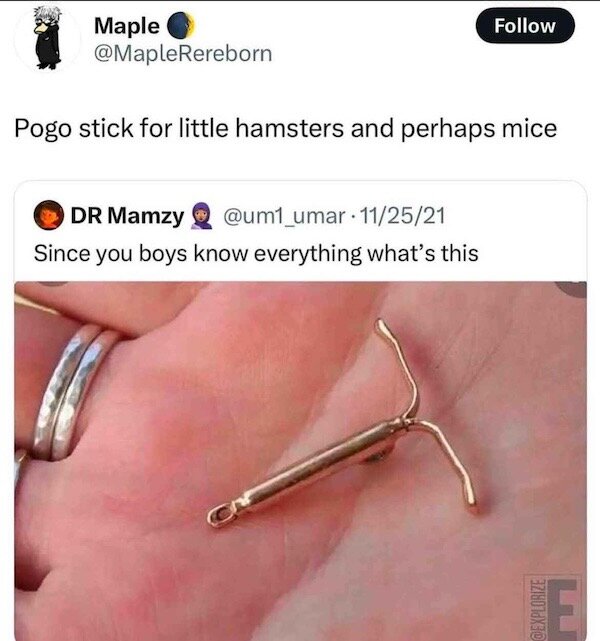This screenshot has width=600, height=641.
Task: Open DR Mamzy's orange avatar
Action: coord(49,215)
